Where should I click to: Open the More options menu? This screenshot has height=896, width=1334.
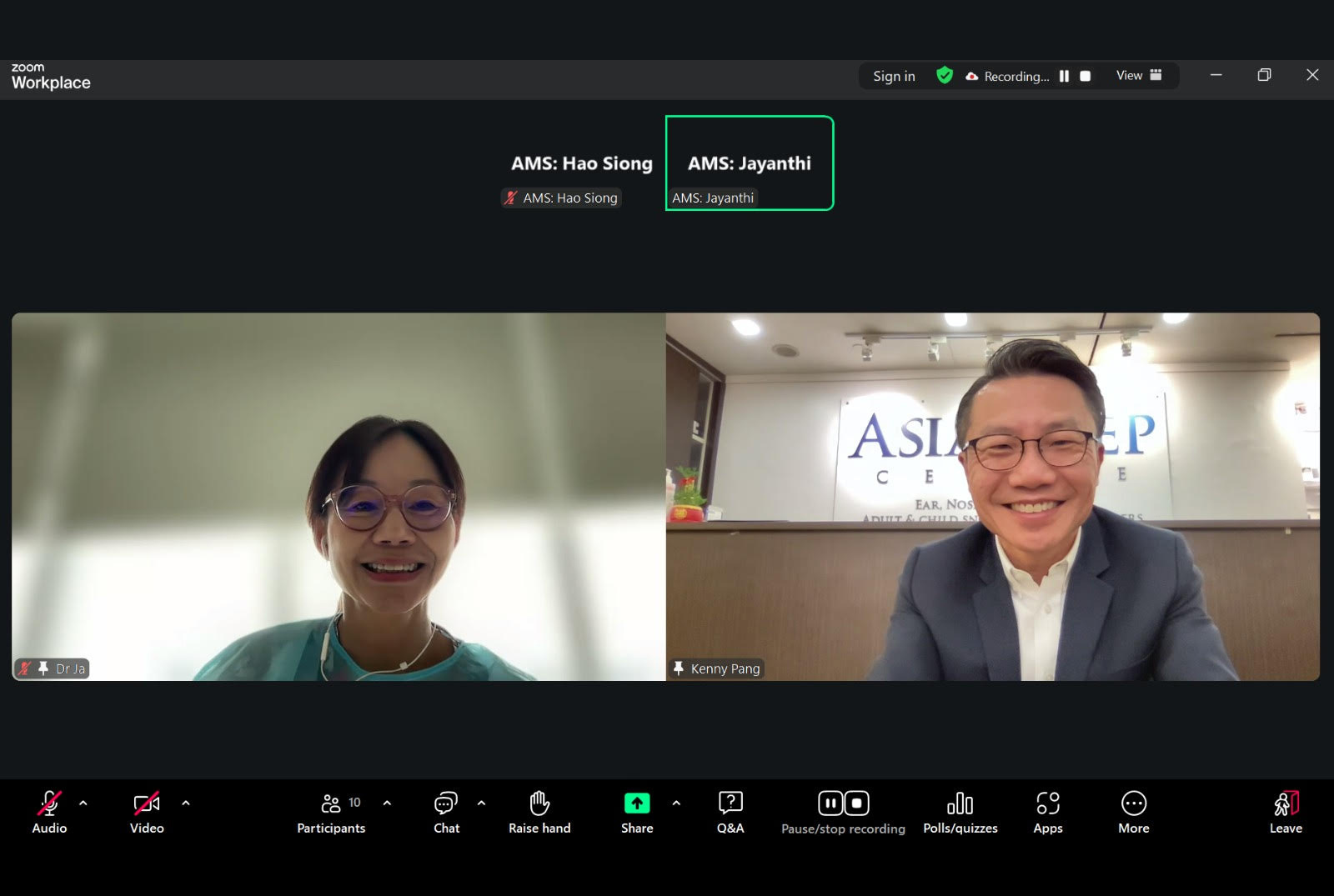click(x=1133, y=811)
